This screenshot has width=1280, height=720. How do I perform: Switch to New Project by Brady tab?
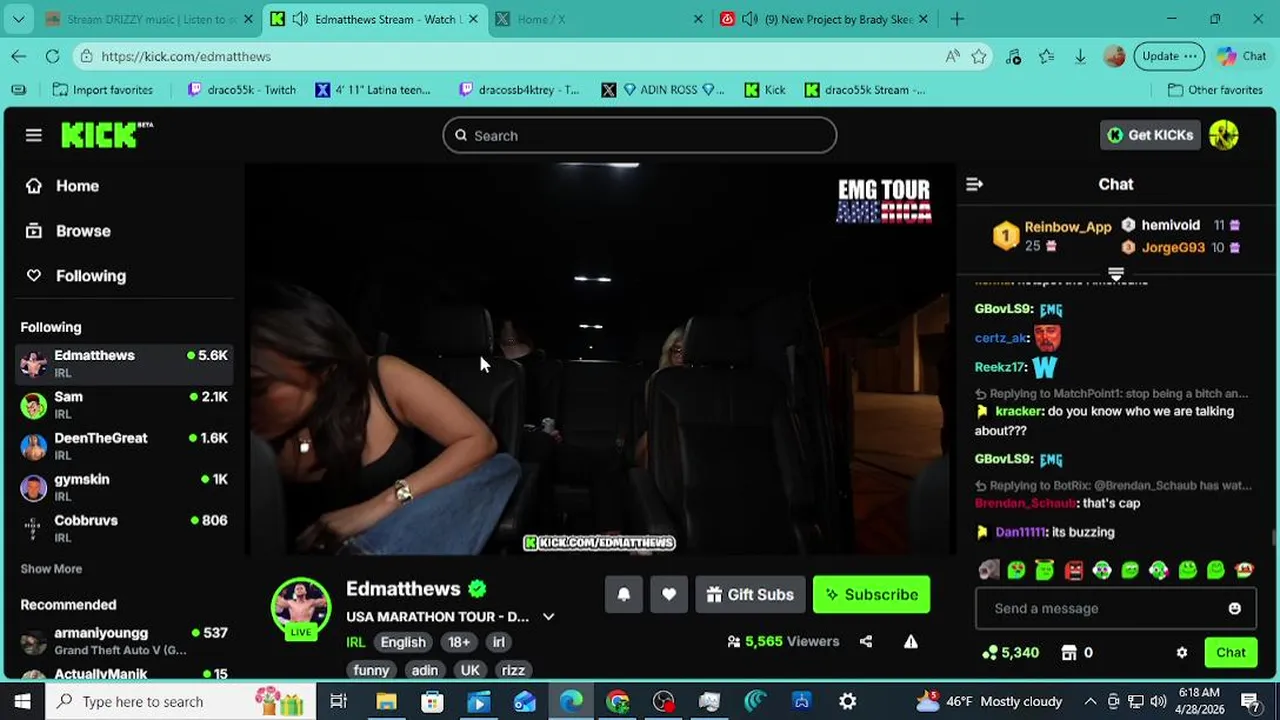[826, 19]
